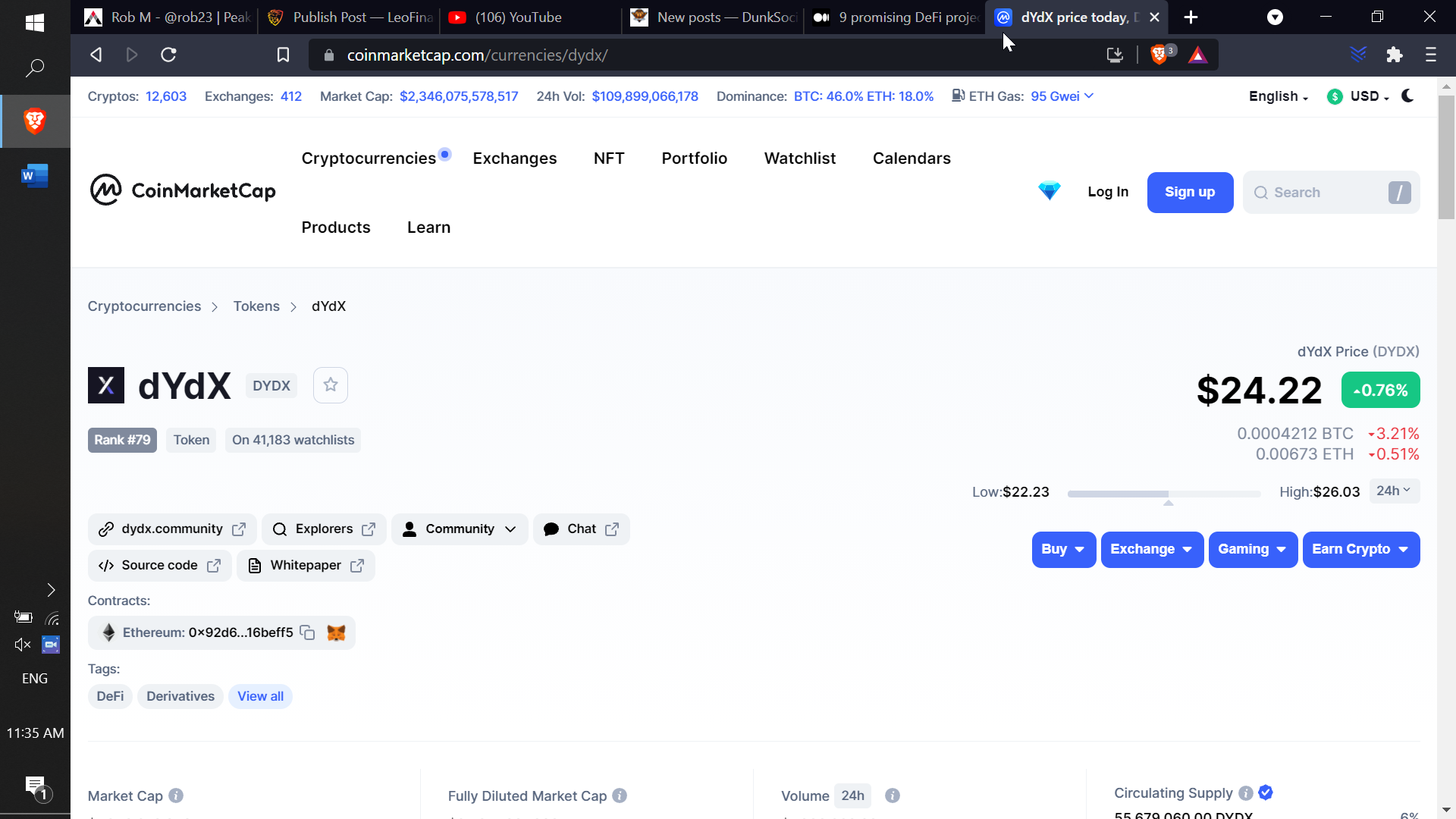Add dYdX to watchlist with the star

tap(331, 385)
